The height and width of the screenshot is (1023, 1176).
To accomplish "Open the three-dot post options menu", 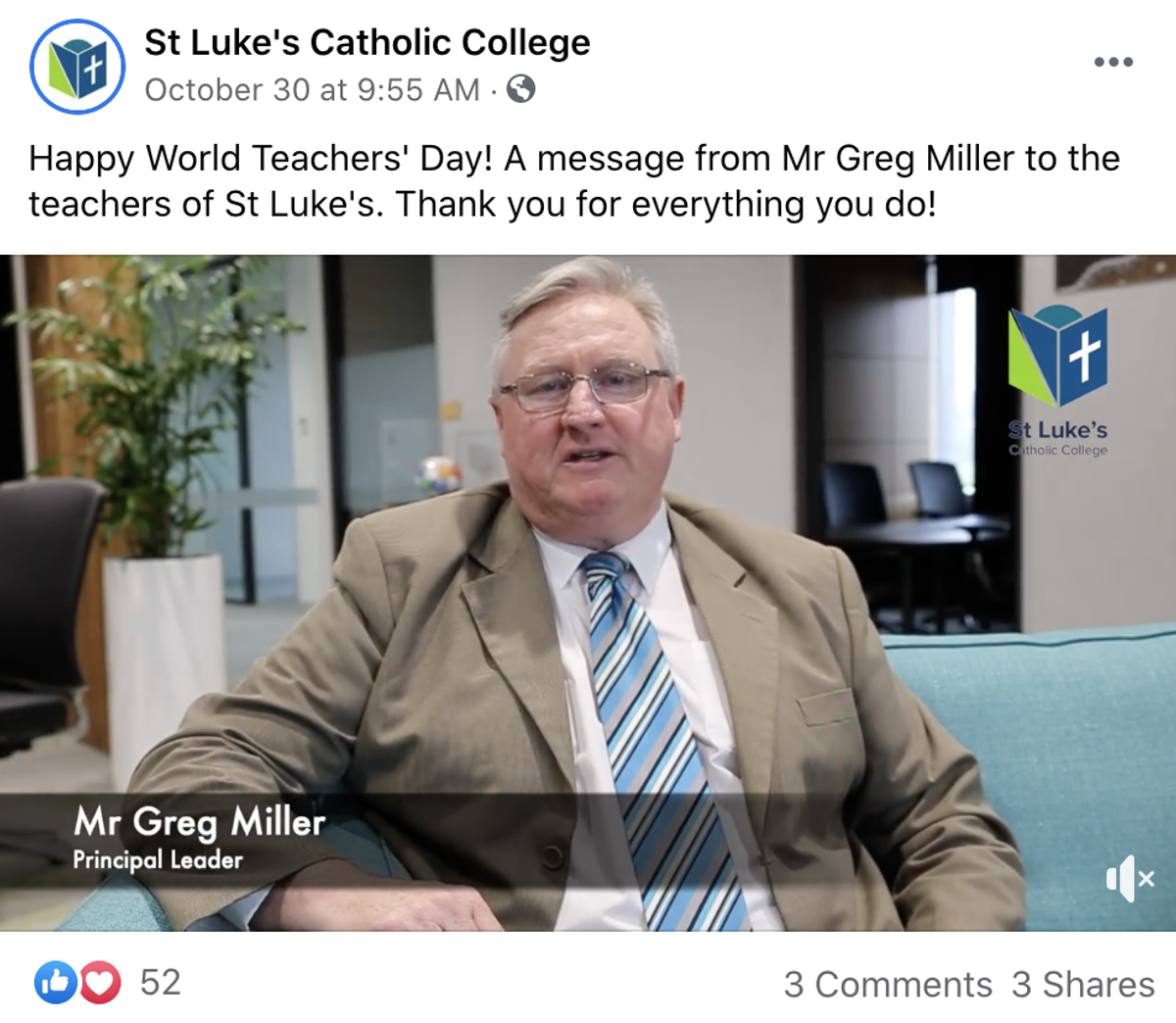I will pos(1113,62).
